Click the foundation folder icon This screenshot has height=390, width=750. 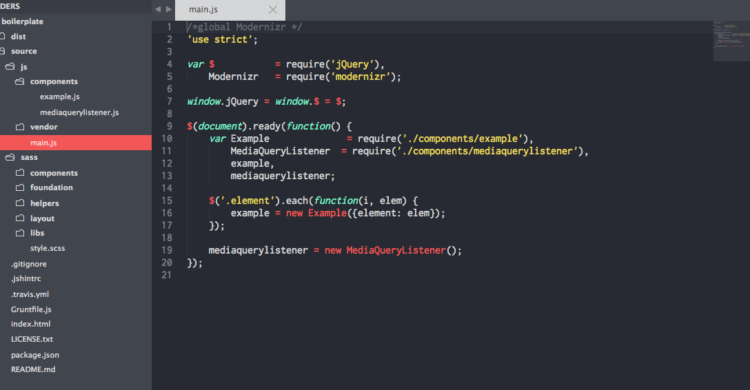pos(20,187)
